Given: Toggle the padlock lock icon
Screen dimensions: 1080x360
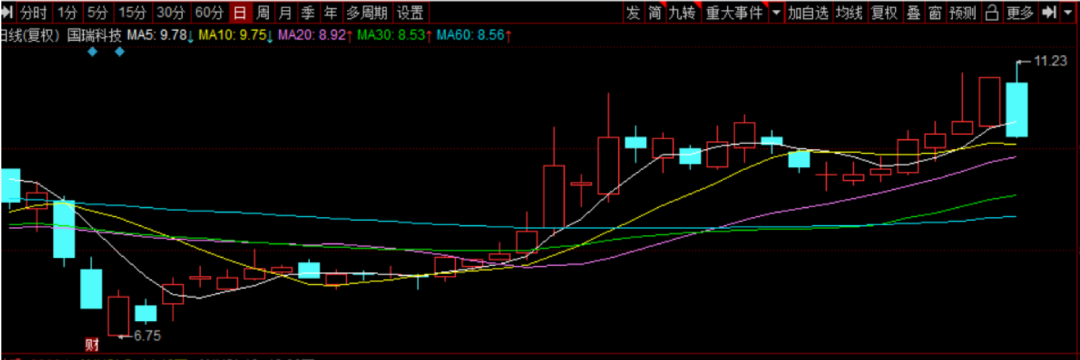Looking at the screenshot, I should 992,12.
